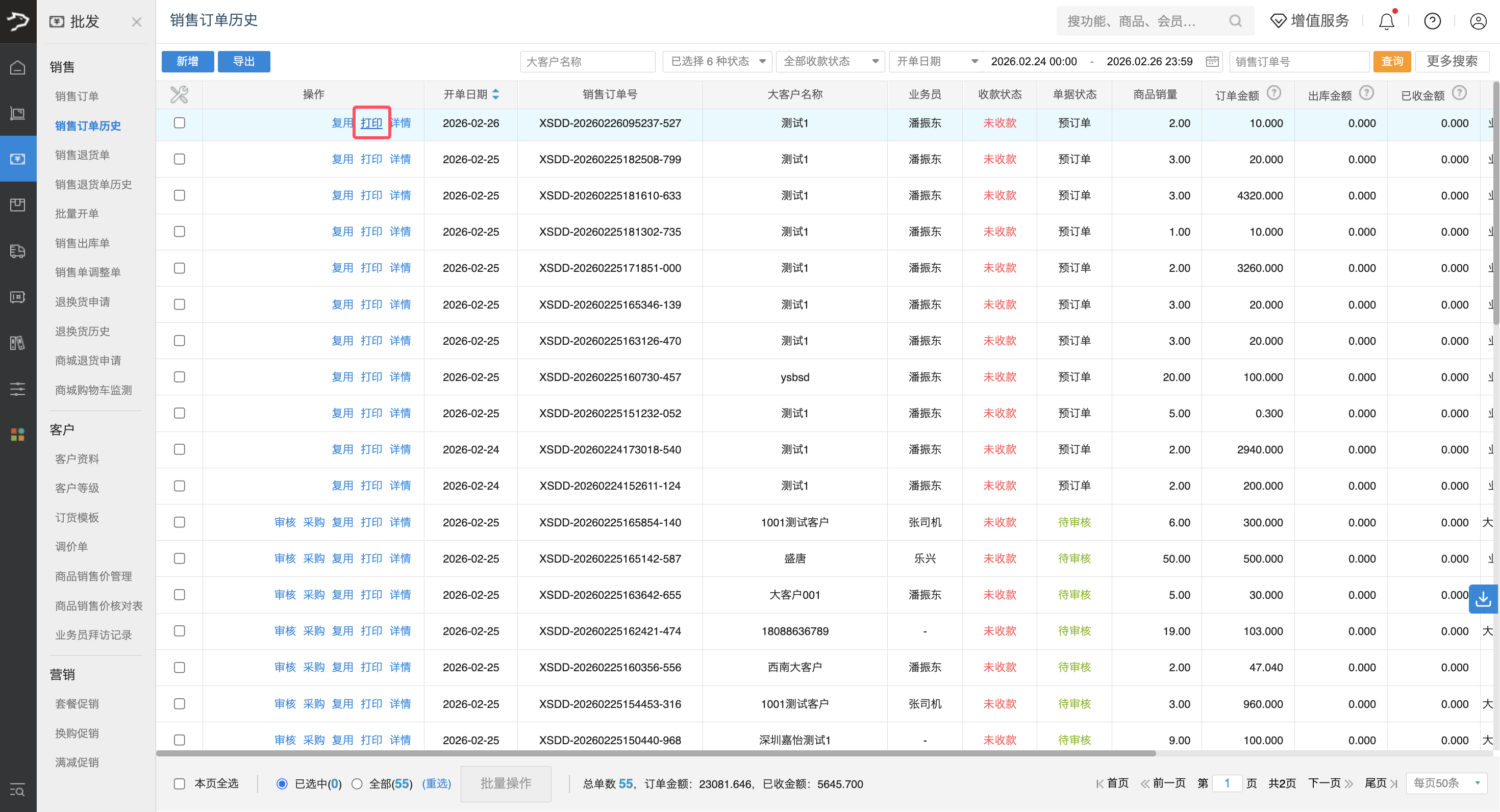Select the truck delivery icon in sidebar
The height and width of the screenshot is (812, 1500).
(18, 251)
